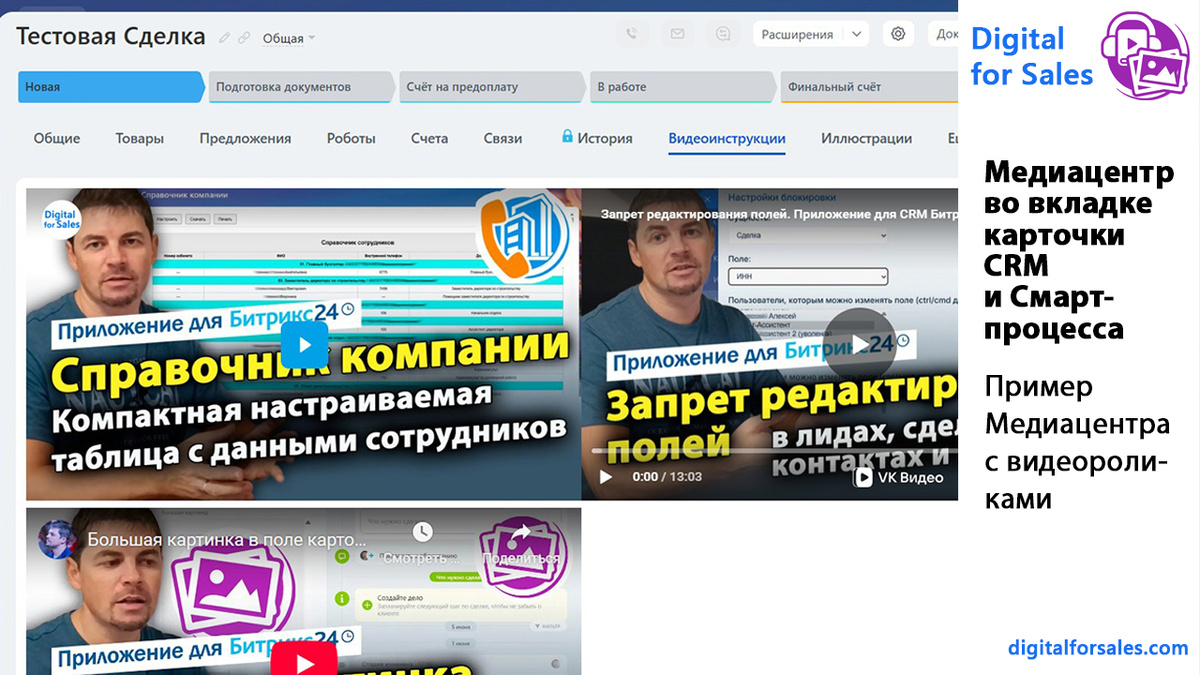
Task: Activate the Финальный счёт stage
Action: tap(860, 87)
